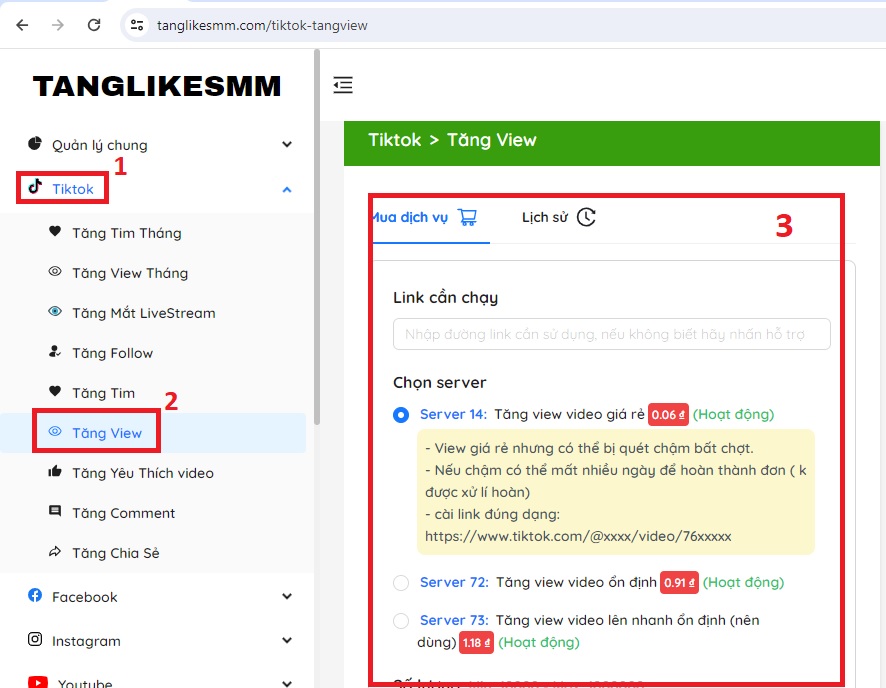This screenshot has width=886, height=688.
Task: Click the TikTok logo icon in sidebar
Action: pyautogui.click(x=35, y=187)
